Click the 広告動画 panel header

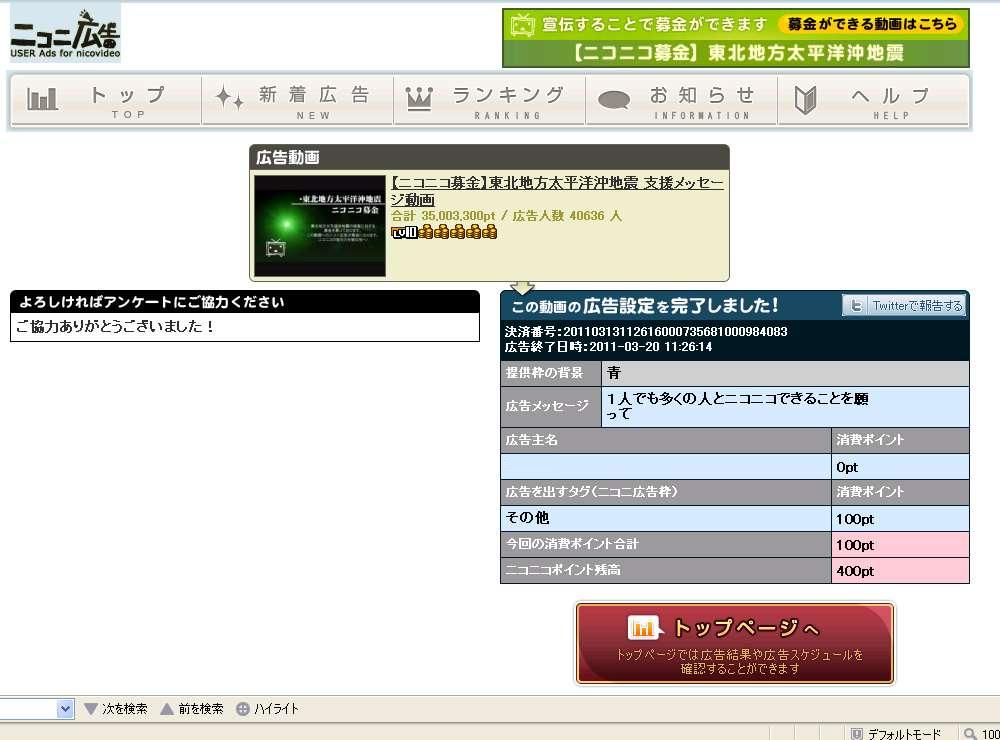(x=489, y=158)
